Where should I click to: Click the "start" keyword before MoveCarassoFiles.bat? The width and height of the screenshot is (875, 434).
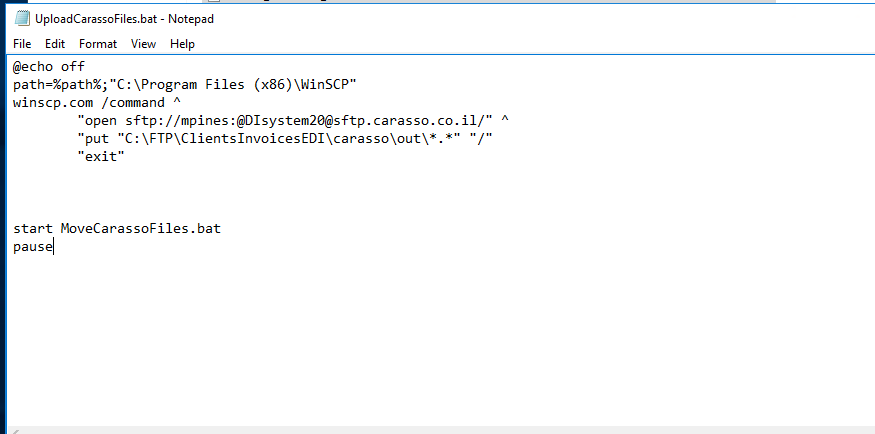[x=33, y=229]
